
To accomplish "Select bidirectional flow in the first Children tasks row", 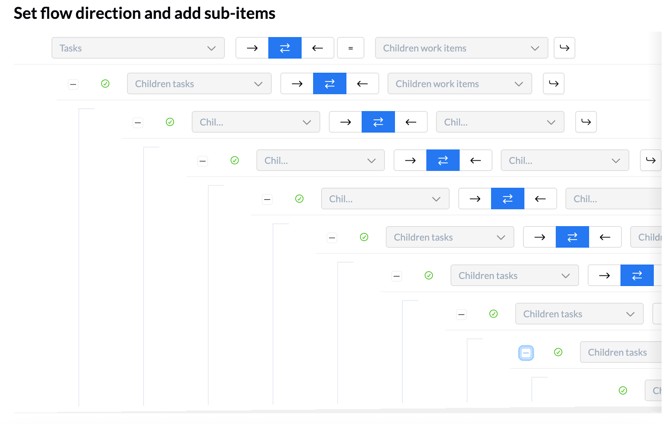I will (x=330, y=84).
